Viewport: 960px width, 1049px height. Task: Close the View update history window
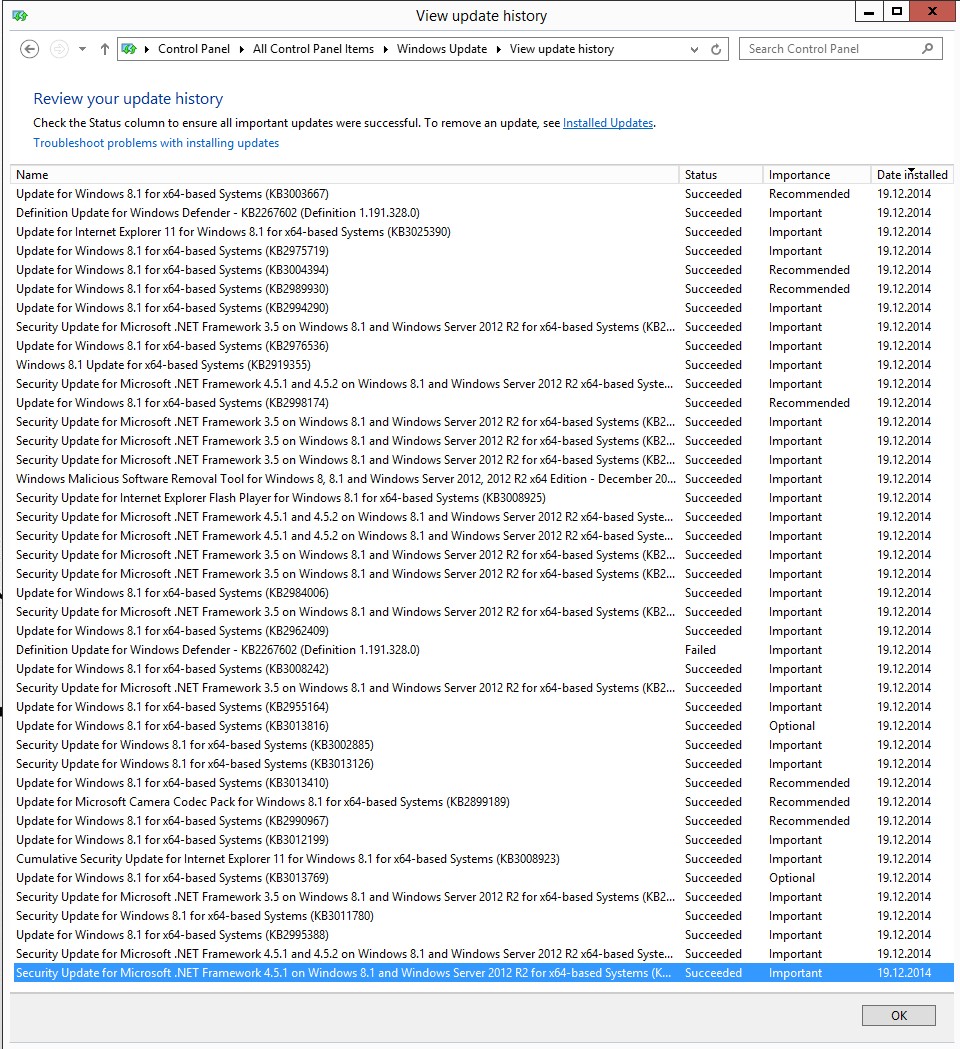click(x=932, y=11)
